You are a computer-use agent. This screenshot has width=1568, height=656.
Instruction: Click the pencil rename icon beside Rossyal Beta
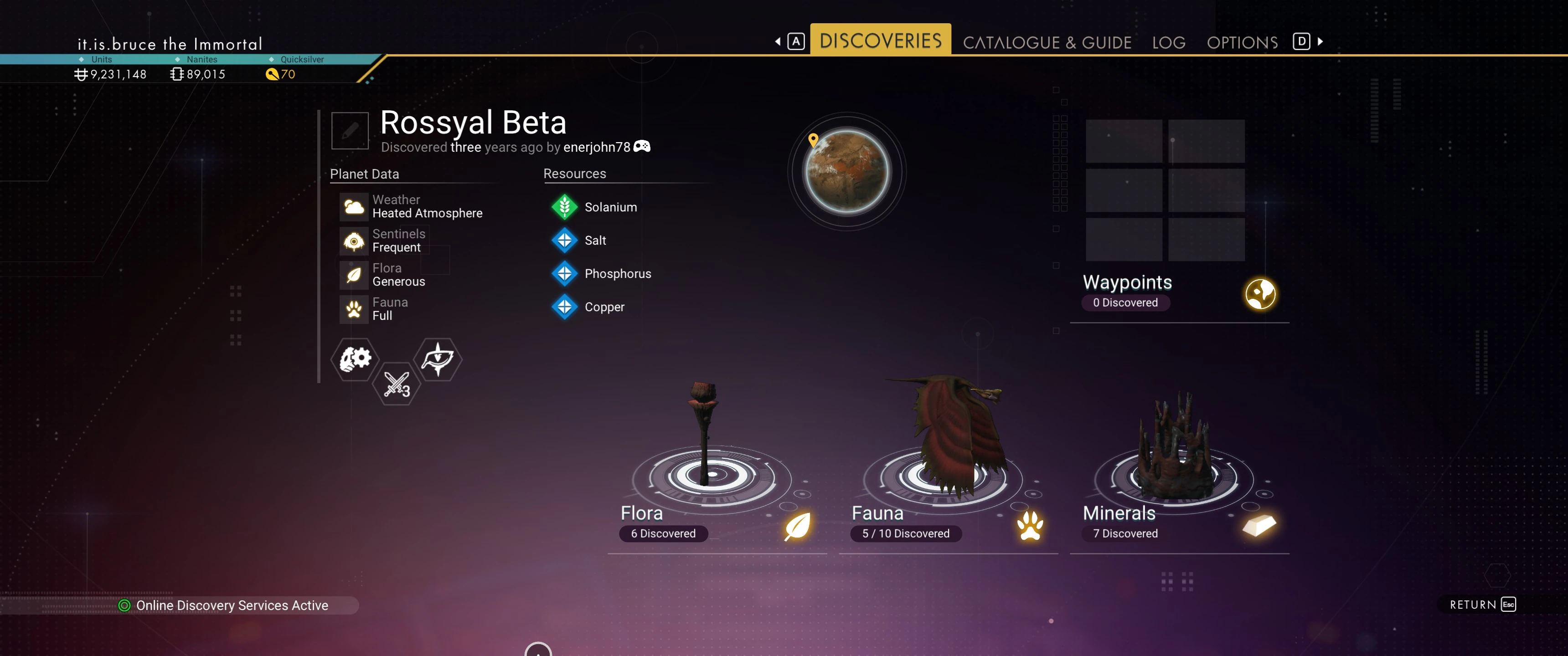click(x=350, y=131)
